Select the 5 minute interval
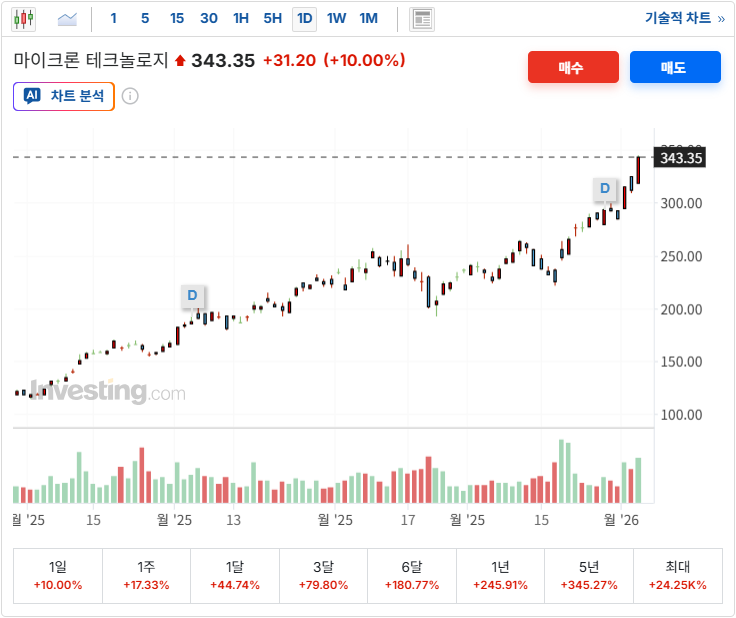 (x=145, y=19)
